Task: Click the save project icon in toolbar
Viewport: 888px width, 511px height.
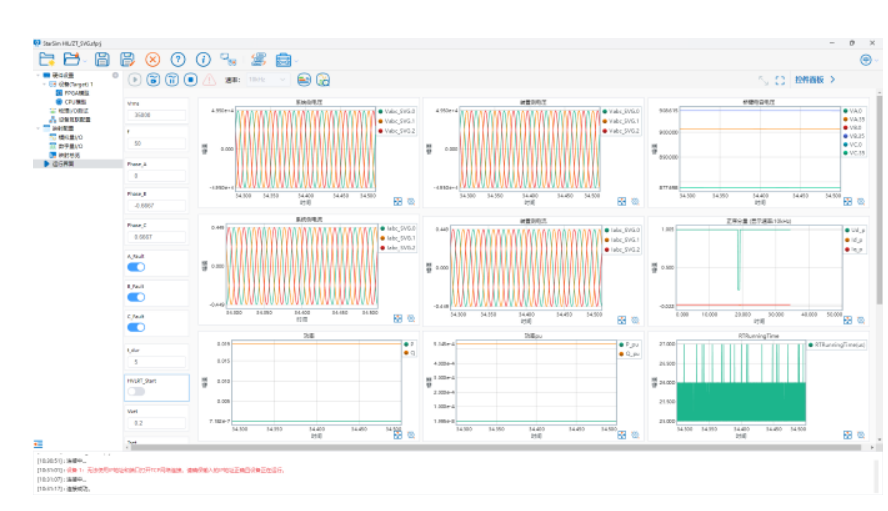Action: pyautogui.click(x=102, y=61)
